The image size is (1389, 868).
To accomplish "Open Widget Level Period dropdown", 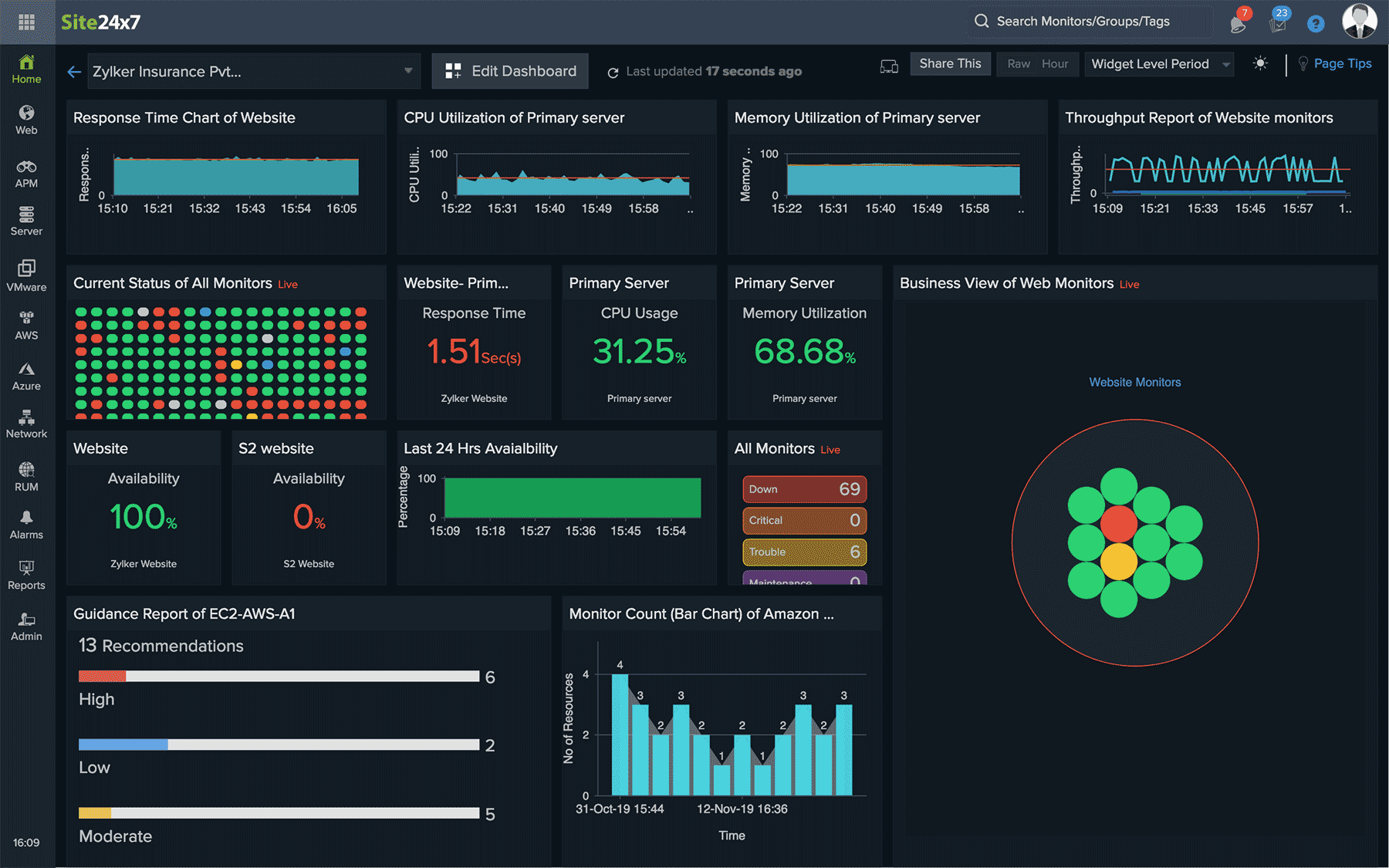I will [1159, 64].
